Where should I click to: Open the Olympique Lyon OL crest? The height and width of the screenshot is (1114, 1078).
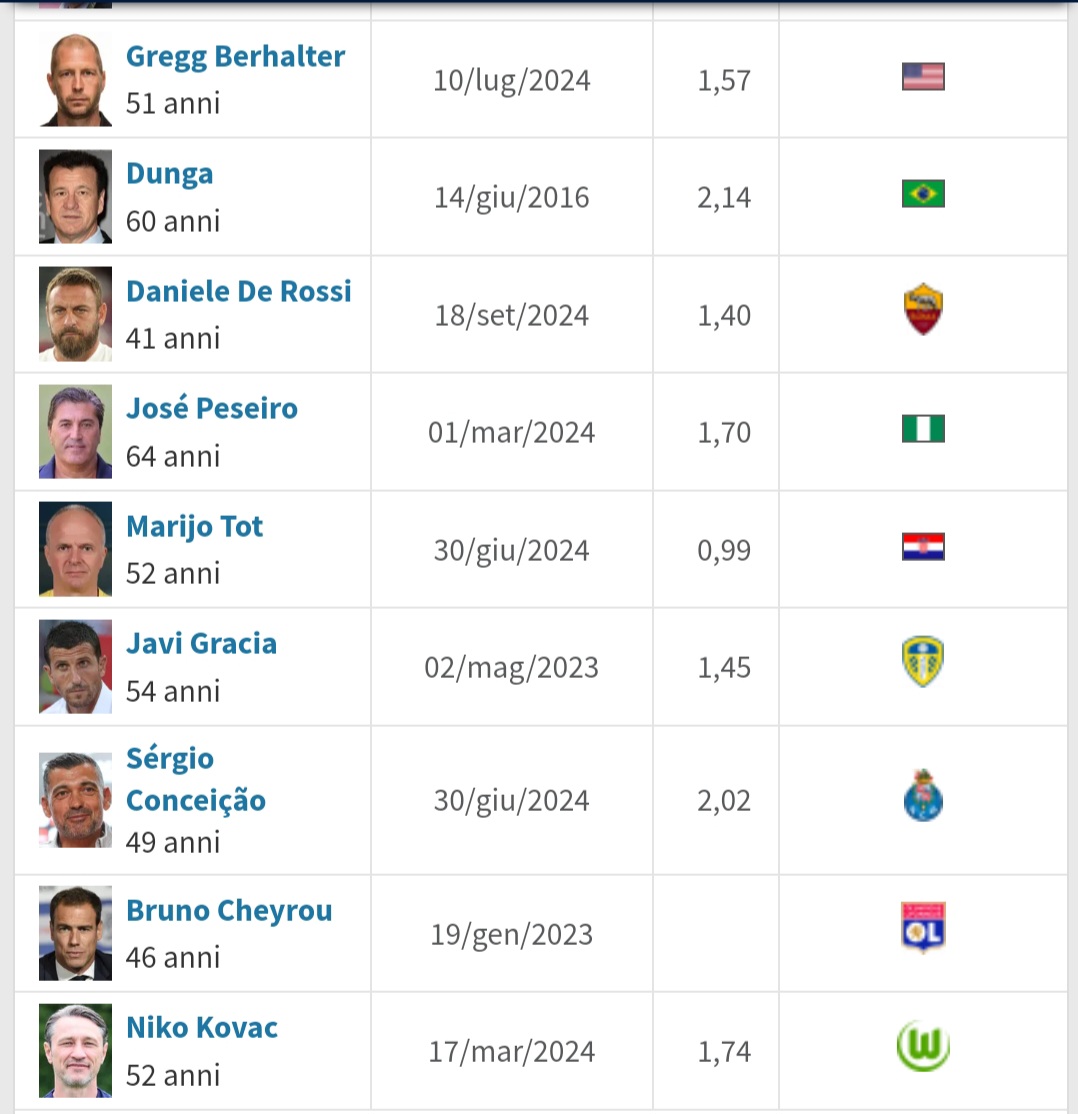click(x=922, y=929)
